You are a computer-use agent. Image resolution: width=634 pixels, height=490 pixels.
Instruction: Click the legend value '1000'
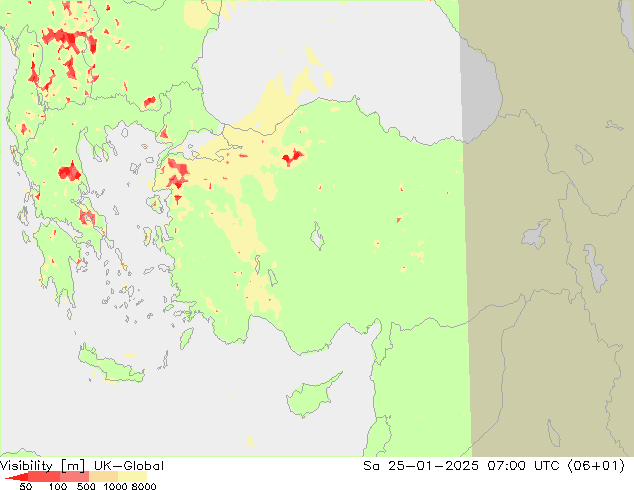point(115,486)
